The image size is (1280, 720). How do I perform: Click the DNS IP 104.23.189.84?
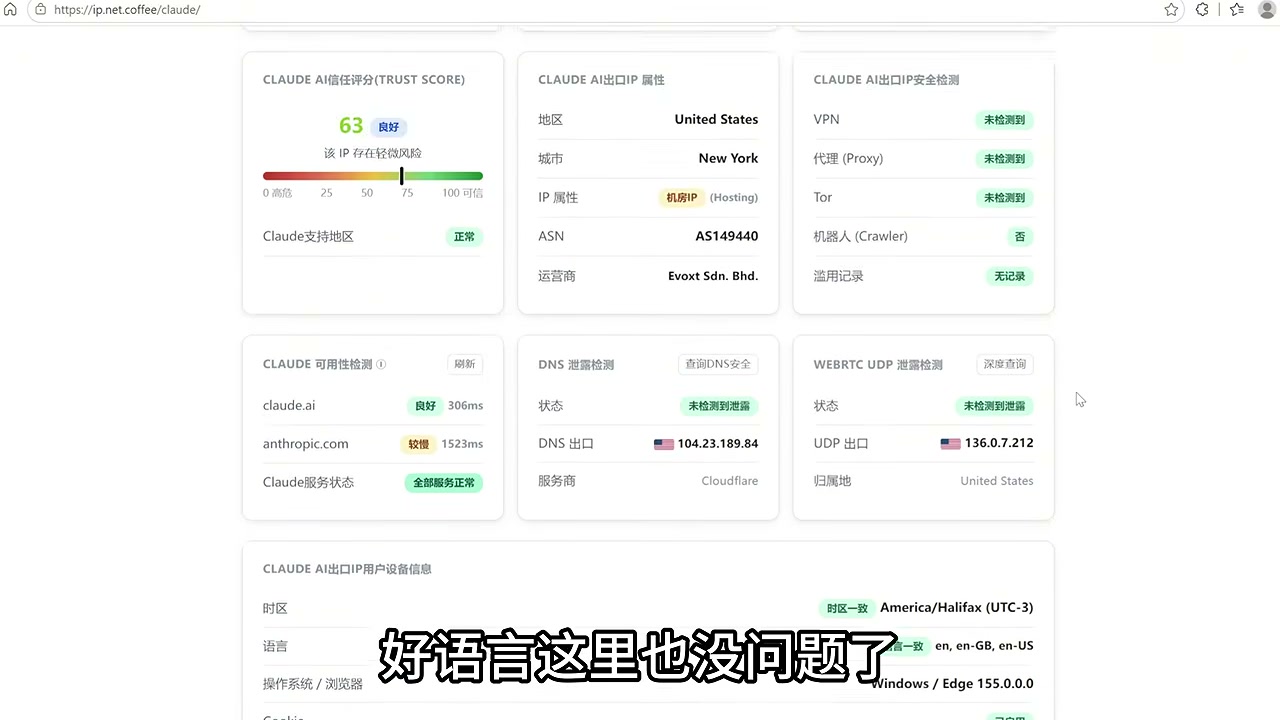(x=718, y=444)
